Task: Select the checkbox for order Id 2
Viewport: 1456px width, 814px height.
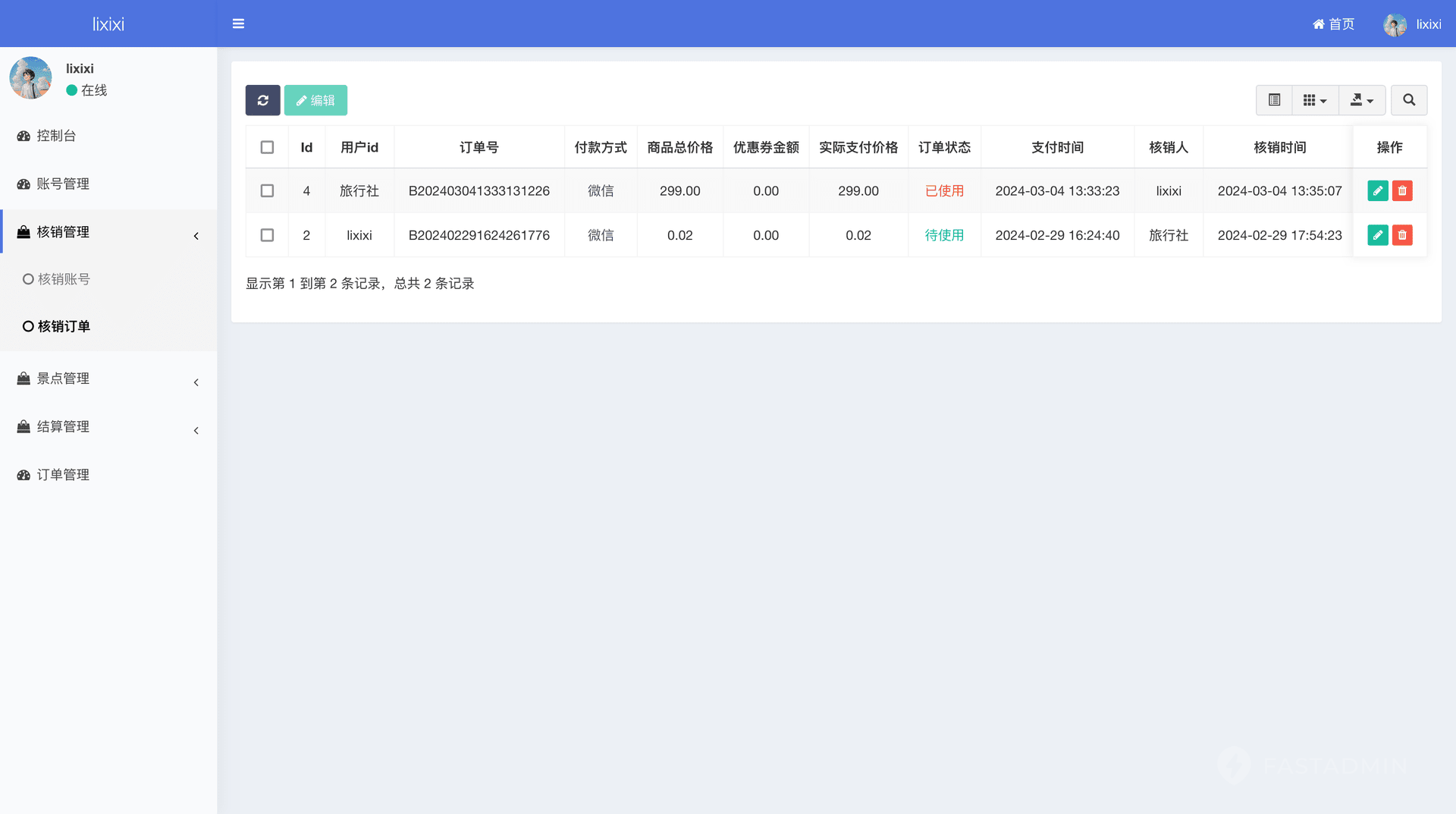Action: click(x=267, y=235)
